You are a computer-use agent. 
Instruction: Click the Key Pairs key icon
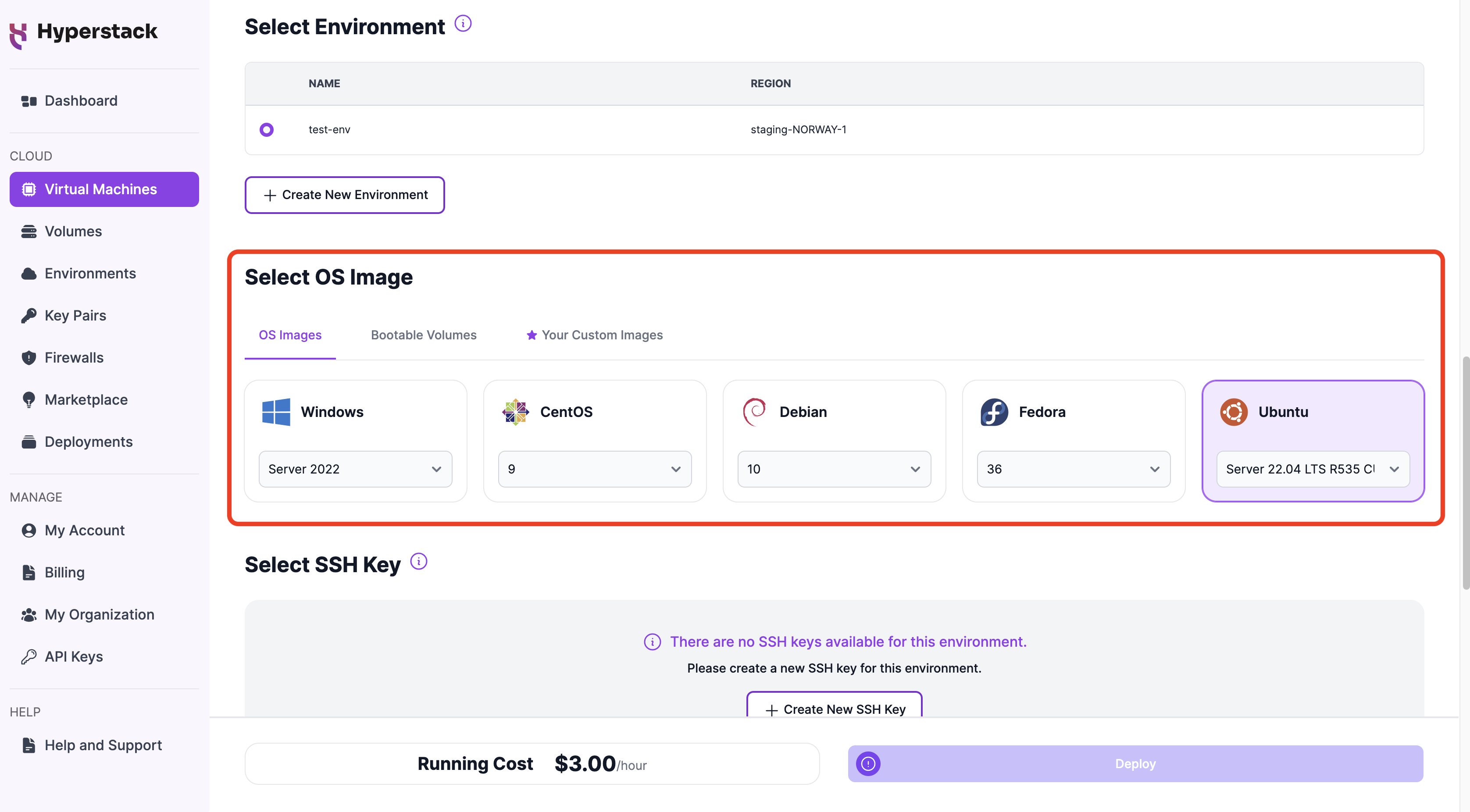coord(29,316)
